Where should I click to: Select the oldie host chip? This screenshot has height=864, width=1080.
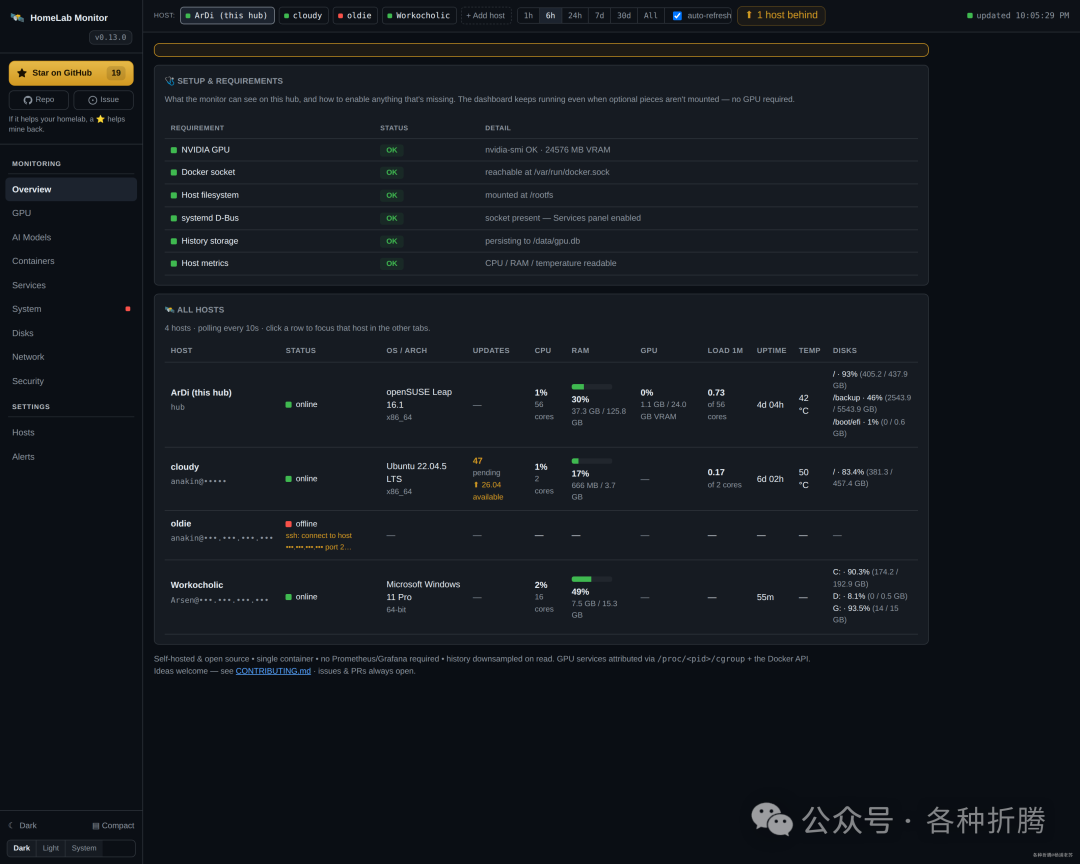pos(355,15)
